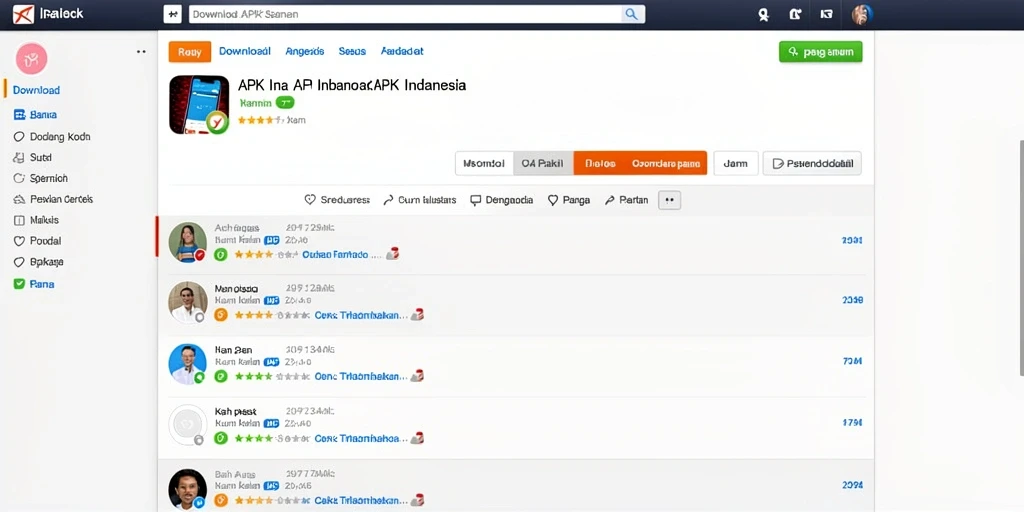Click the page vertical scrollbar

click(1021, 258)
